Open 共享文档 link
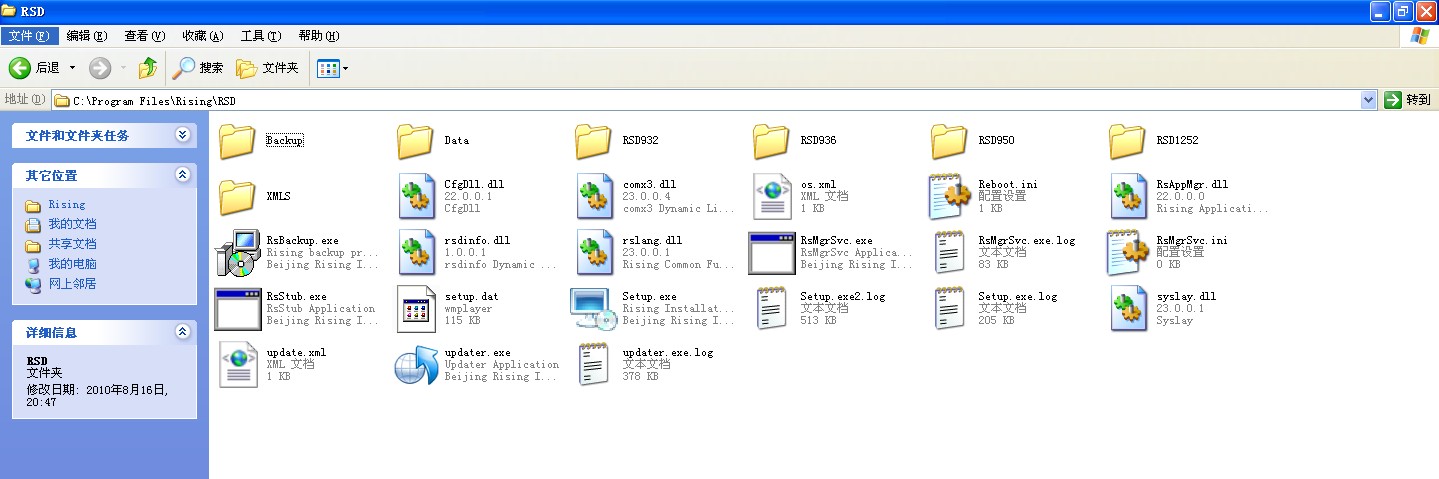Image resolution: width=1439 pixels, height=479 pixels. coord(72,244)
